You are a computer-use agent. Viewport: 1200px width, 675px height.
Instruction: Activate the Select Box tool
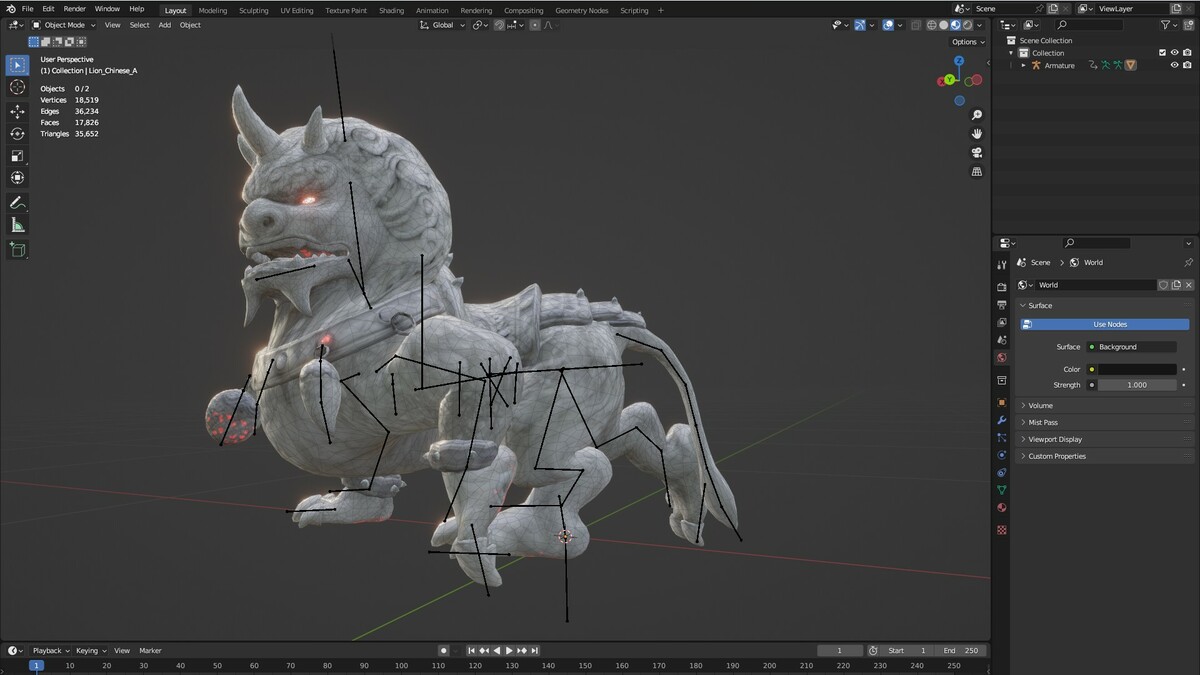[17, 65]
